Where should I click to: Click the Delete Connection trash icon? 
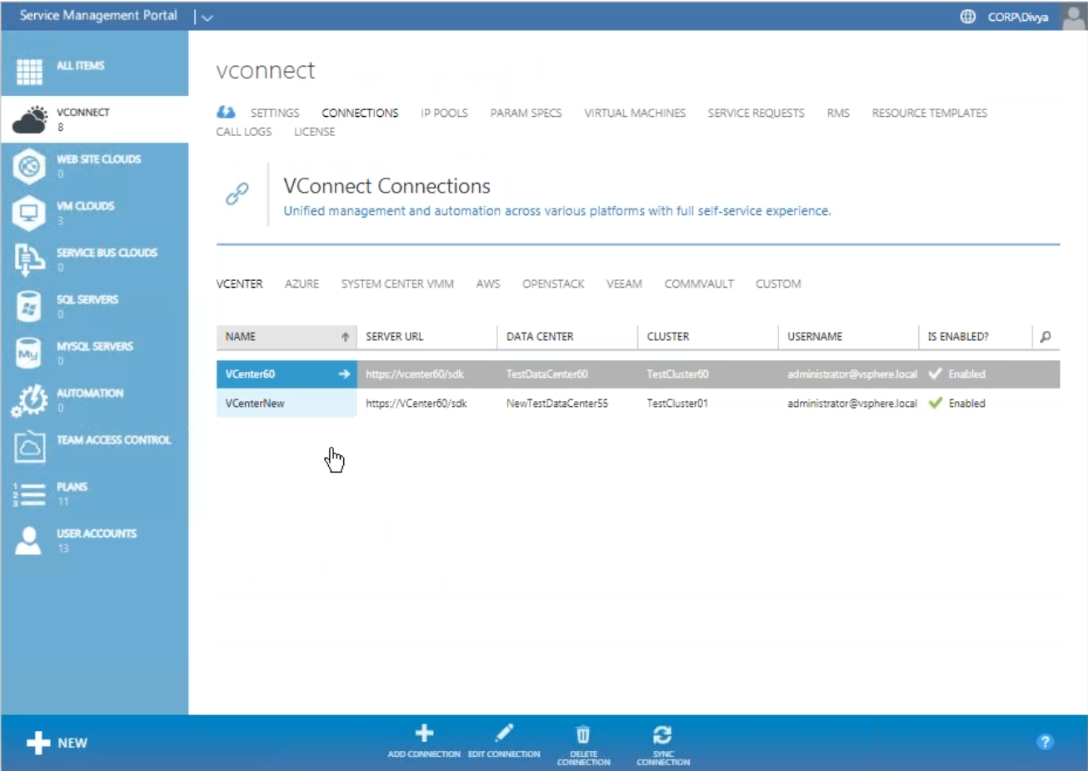(583, 734)
